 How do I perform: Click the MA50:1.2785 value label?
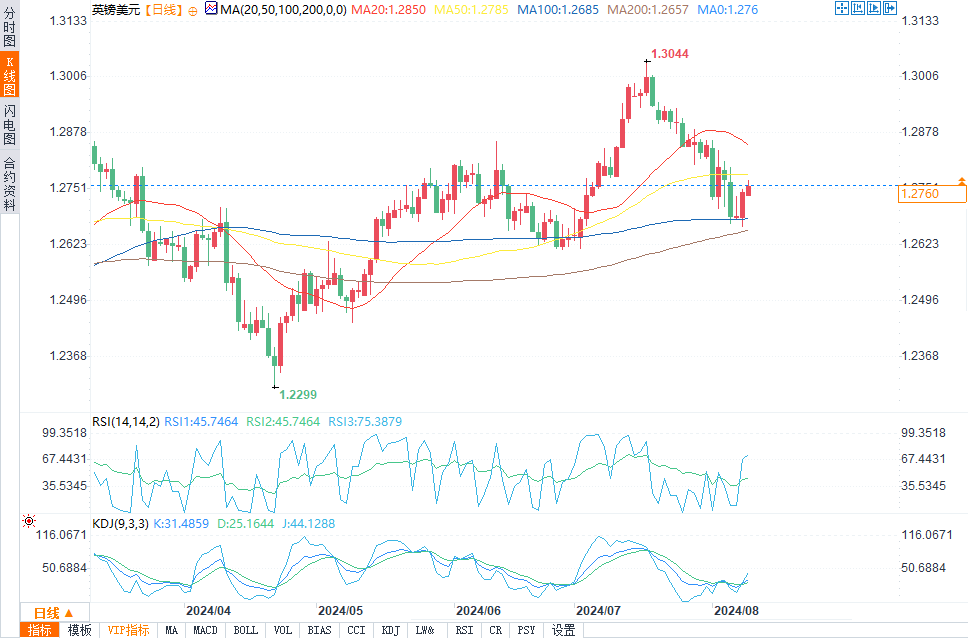471,10
